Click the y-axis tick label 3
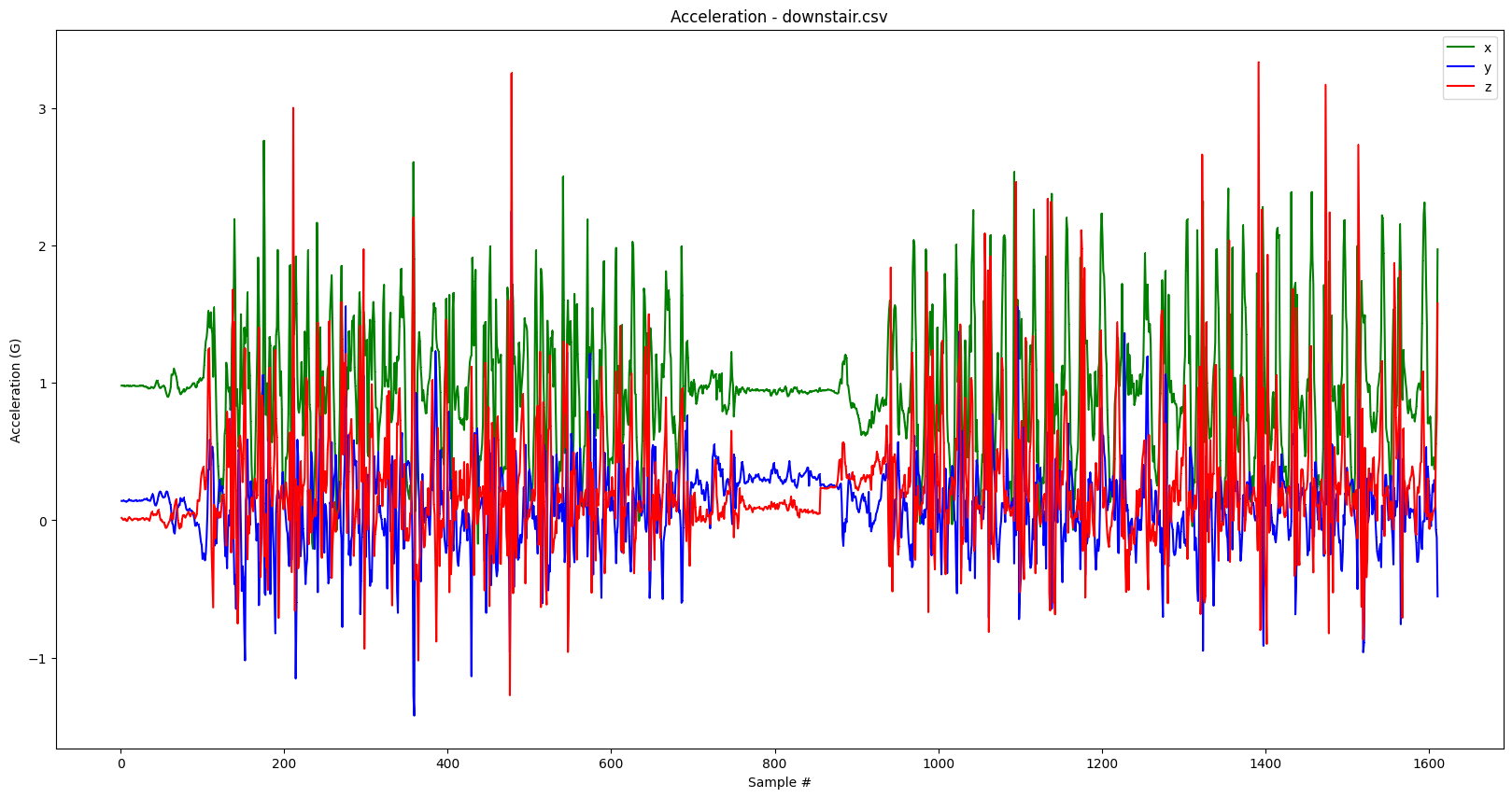 click(42, 109)
